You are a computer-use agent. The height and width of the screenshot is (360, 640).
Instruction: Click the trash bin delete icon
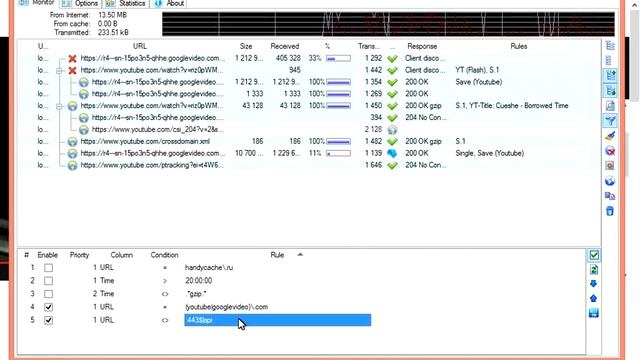[610, 211]
